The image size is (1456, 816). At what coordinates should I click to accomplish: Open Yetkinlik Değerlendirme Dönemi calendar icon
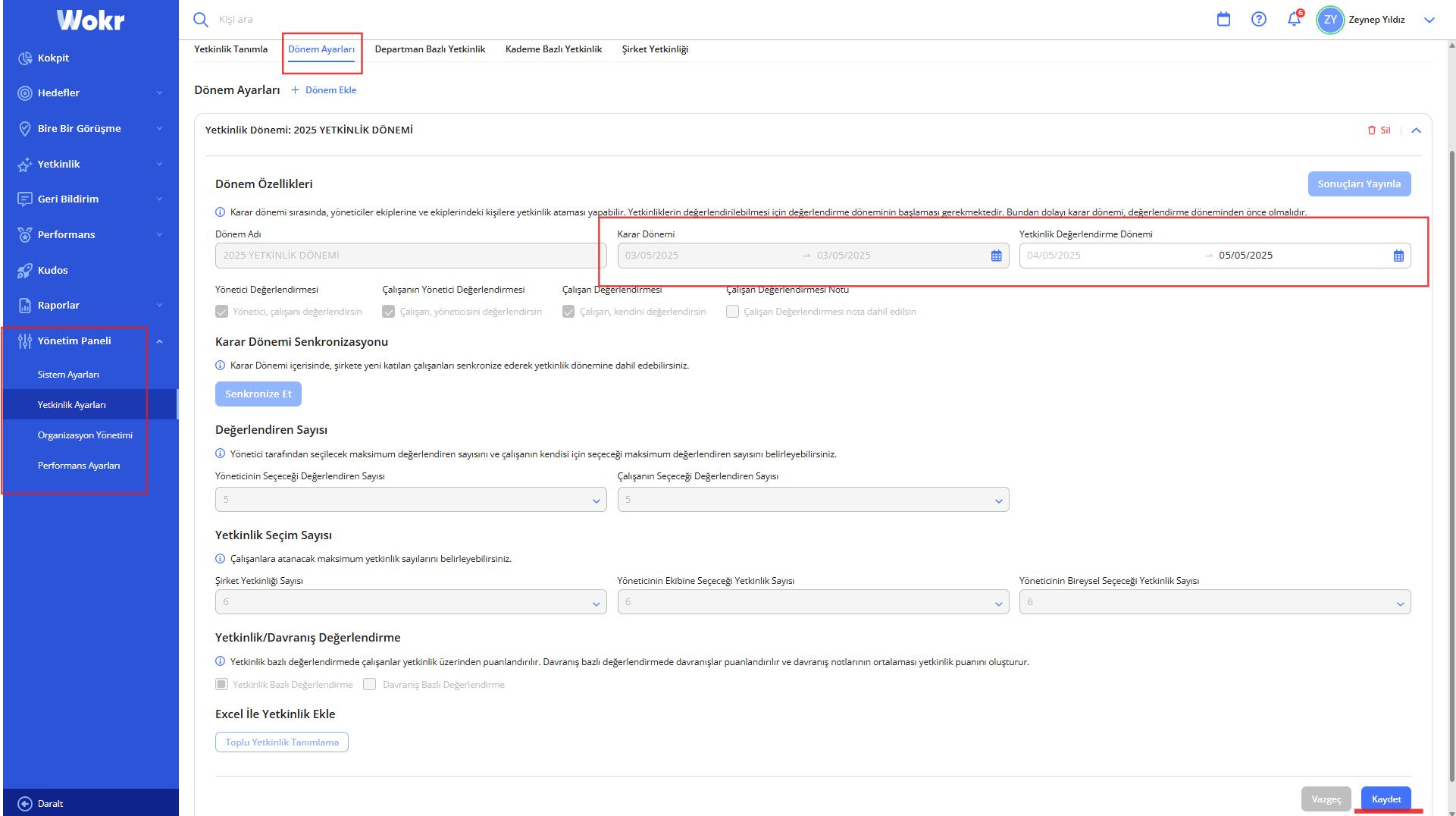[1398, 256]
